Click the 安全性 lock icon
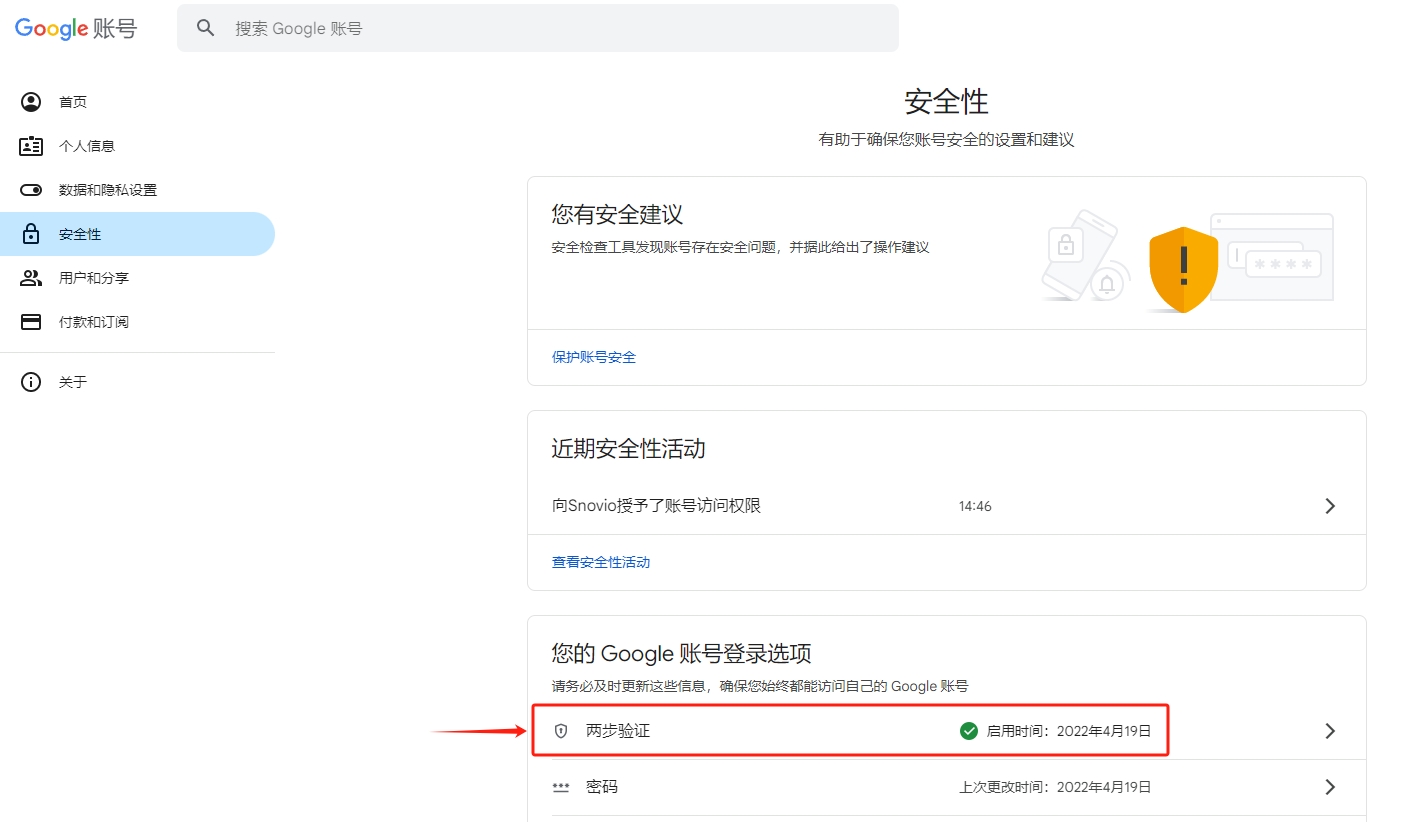Image resolution: width=1410 pixels, height=822 pixels. click(x=31, y=234)
